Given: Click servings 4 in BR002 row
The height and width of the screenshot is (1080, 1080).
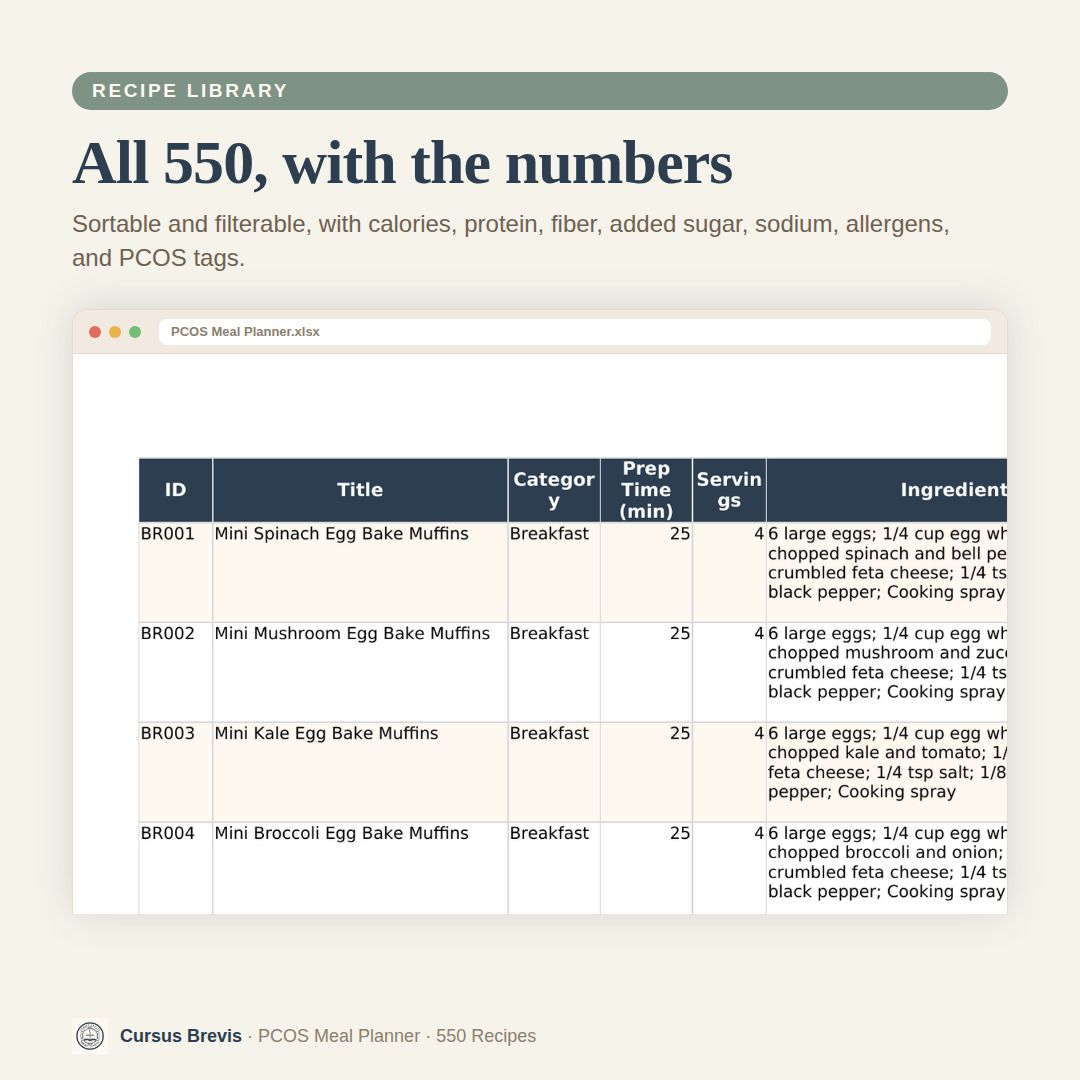Looking at the screenshot, I should click(729, 672).
